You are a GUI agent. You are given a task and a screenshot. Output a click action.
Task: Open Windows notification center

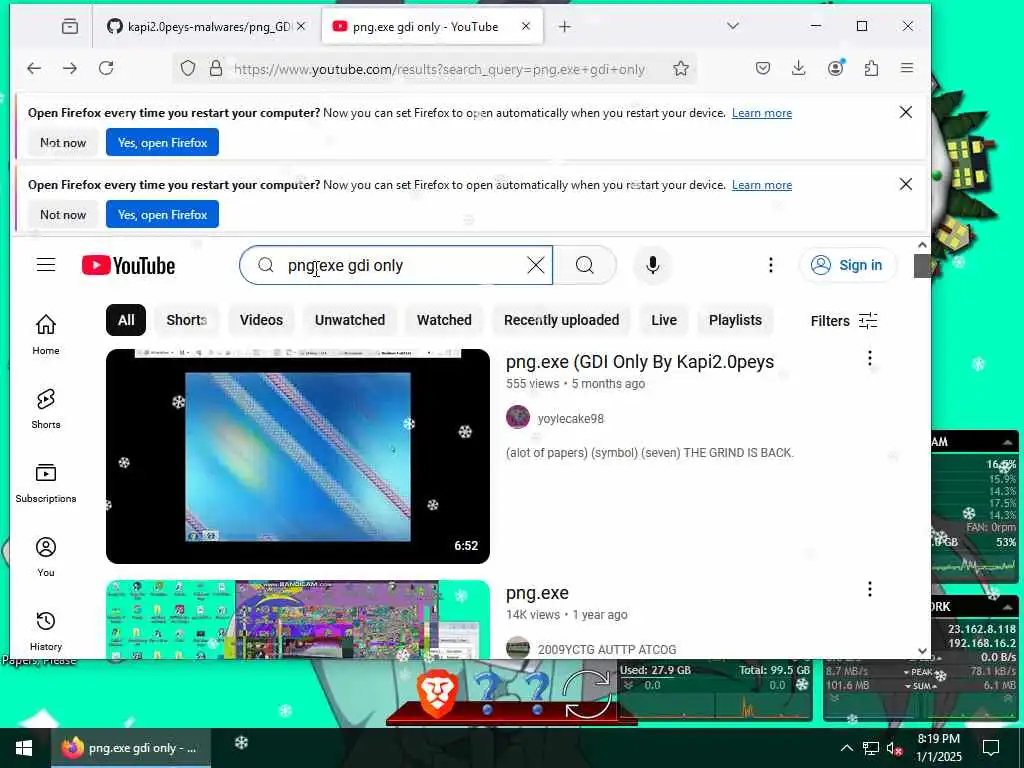[991, 748]
